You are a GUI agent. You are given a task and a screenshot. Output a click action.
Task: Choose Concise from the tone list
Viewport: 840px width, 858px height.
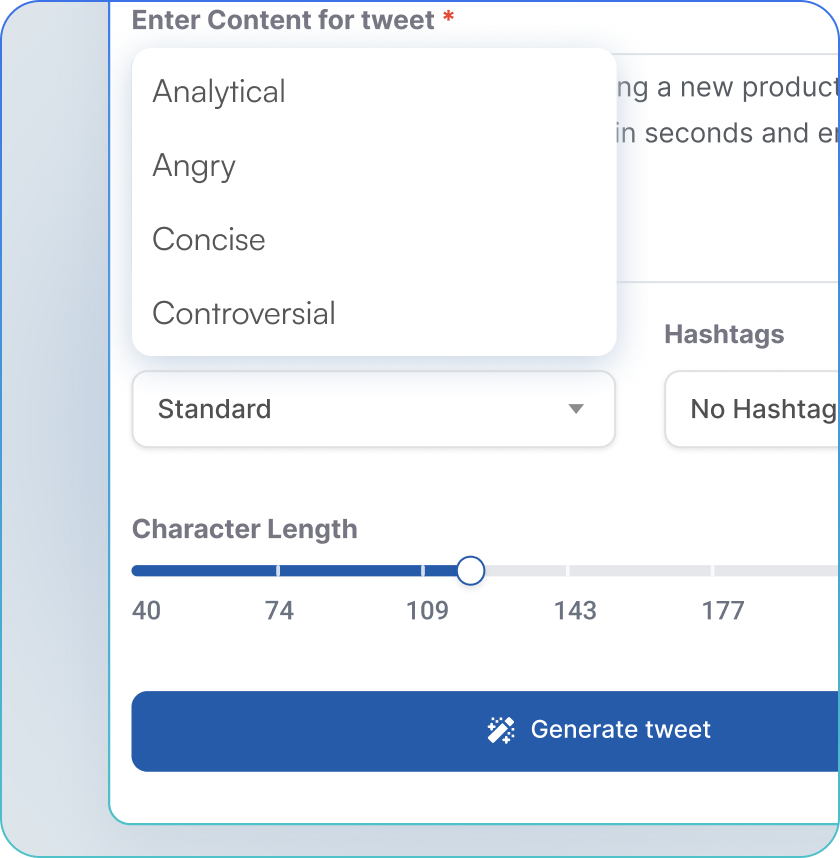(208, 239)
